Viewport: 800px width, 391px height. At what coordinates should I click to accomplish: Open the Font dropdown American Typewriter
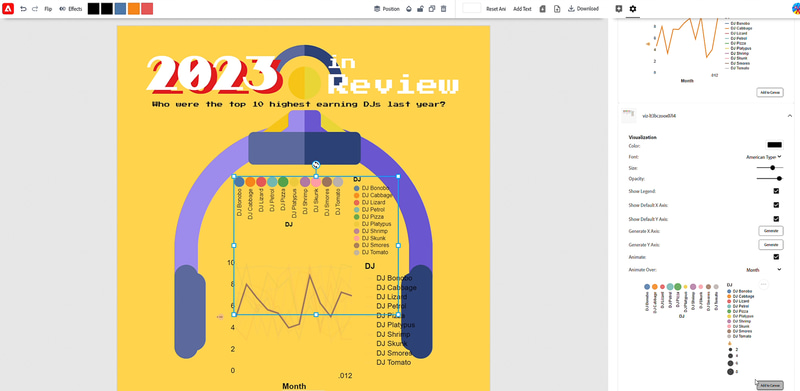tap(763, 157)
